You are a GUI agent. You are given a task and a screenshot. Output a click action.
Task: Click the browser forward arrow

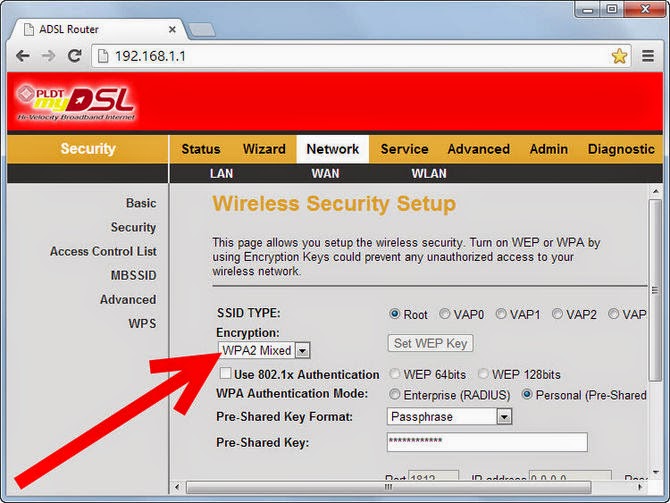[49, 56]
